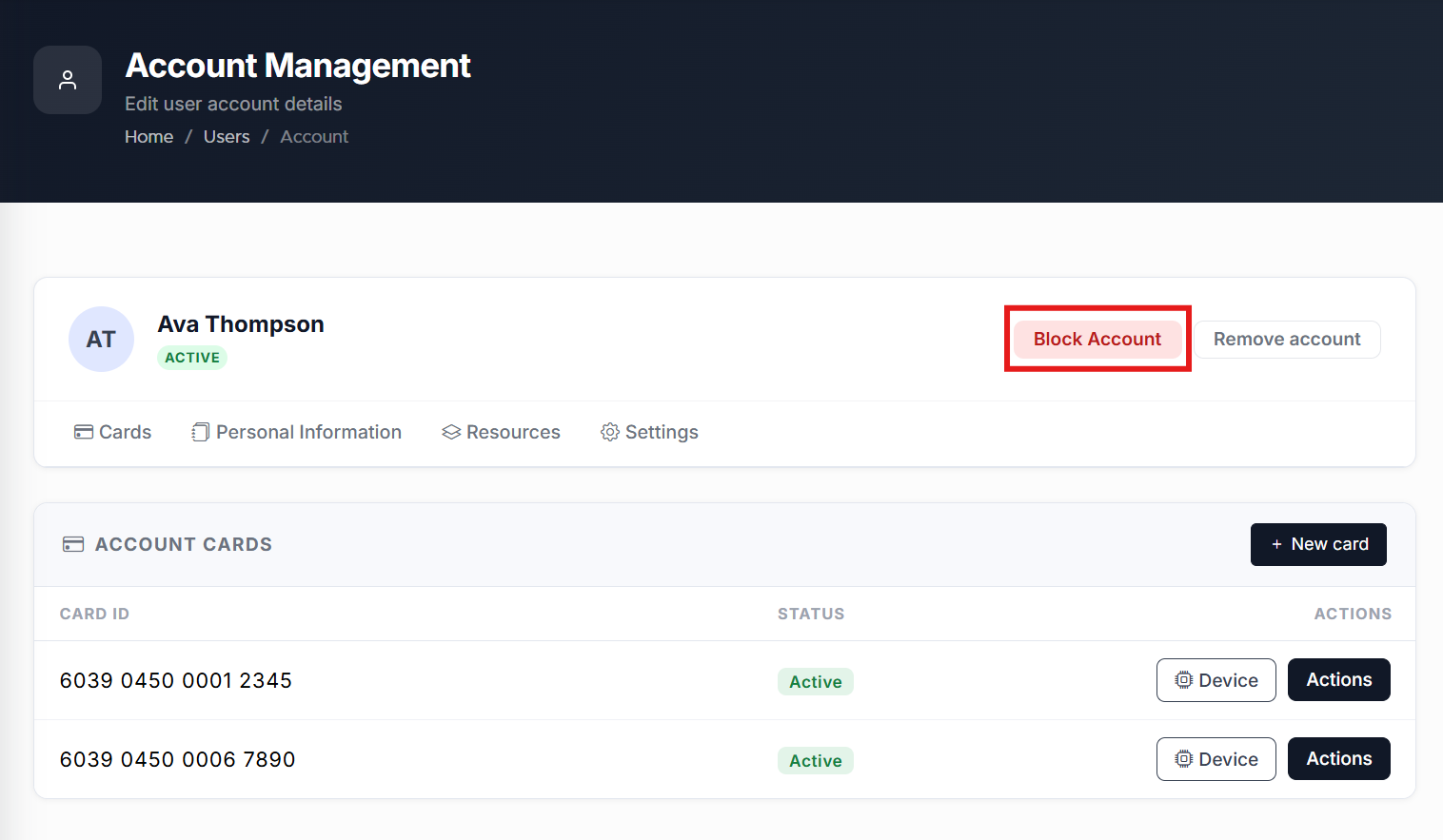Navigate to Home breadcrumb link
The height and width of the screenshot is (840, 1443).
coord(149,137)
